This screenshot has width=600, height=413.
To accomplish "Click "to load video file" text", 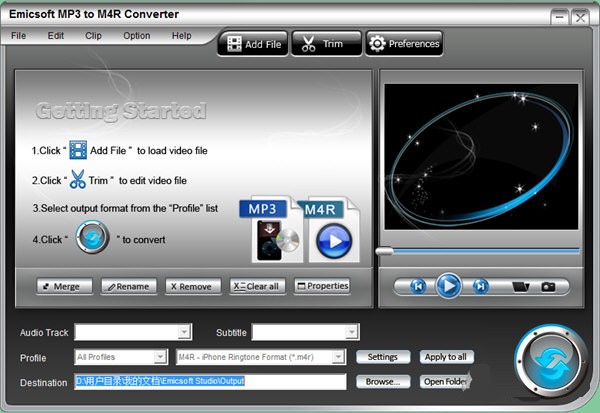I will 172,151.
